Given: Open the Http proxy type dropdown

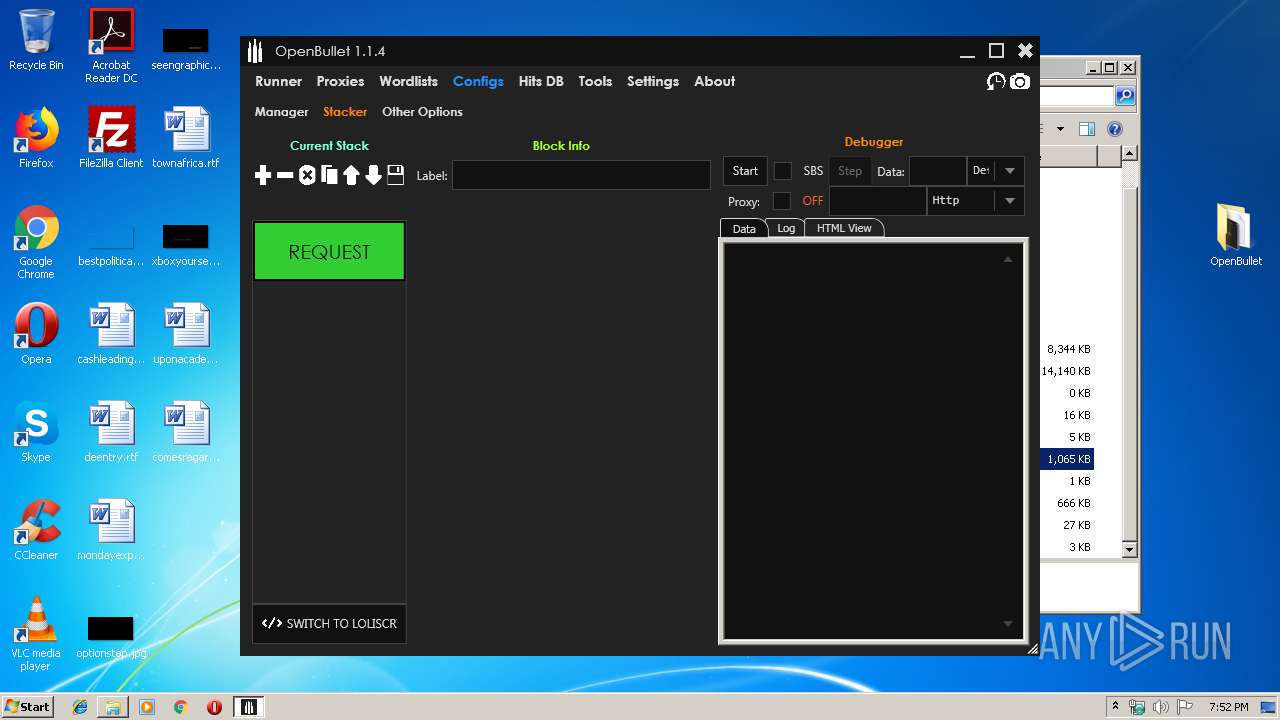Looking at the screenshot, I should click(x=976, y=201).
